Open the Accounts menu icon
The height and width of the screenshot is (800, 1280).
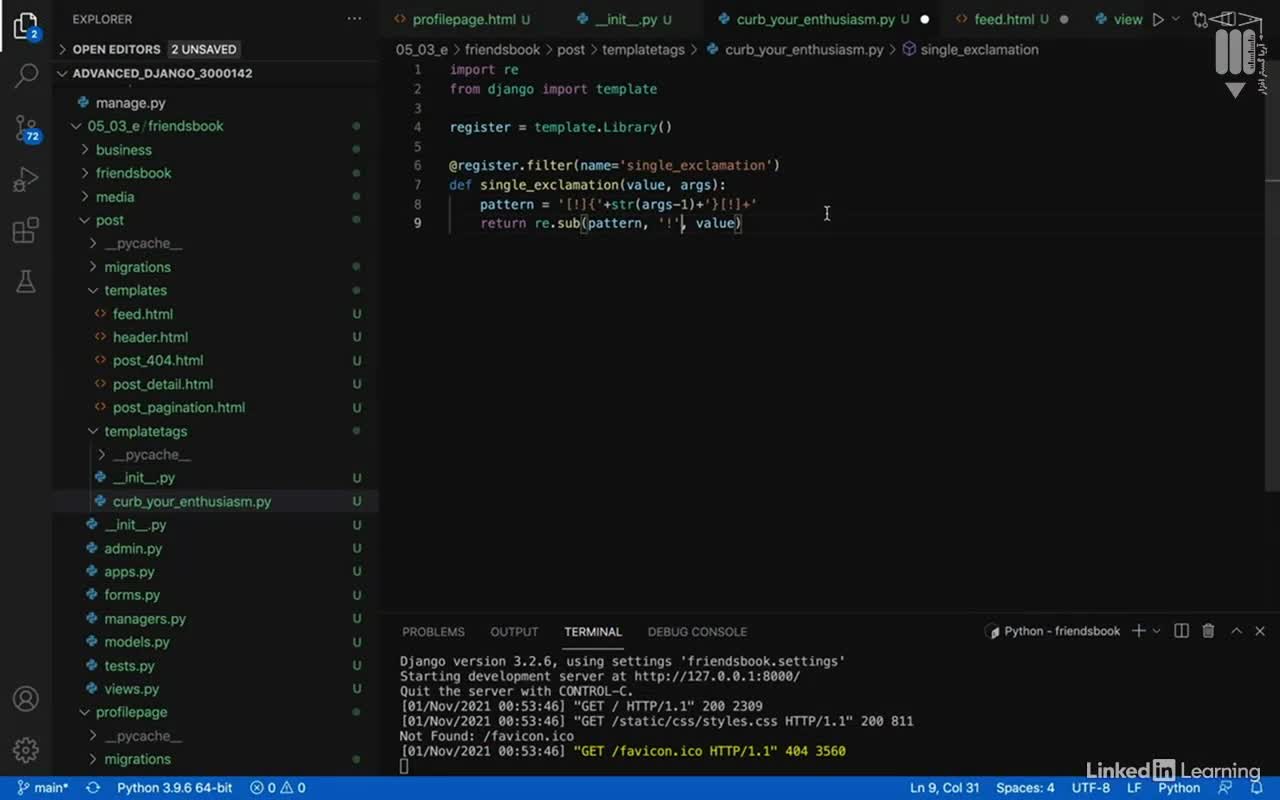click(26, 698)
